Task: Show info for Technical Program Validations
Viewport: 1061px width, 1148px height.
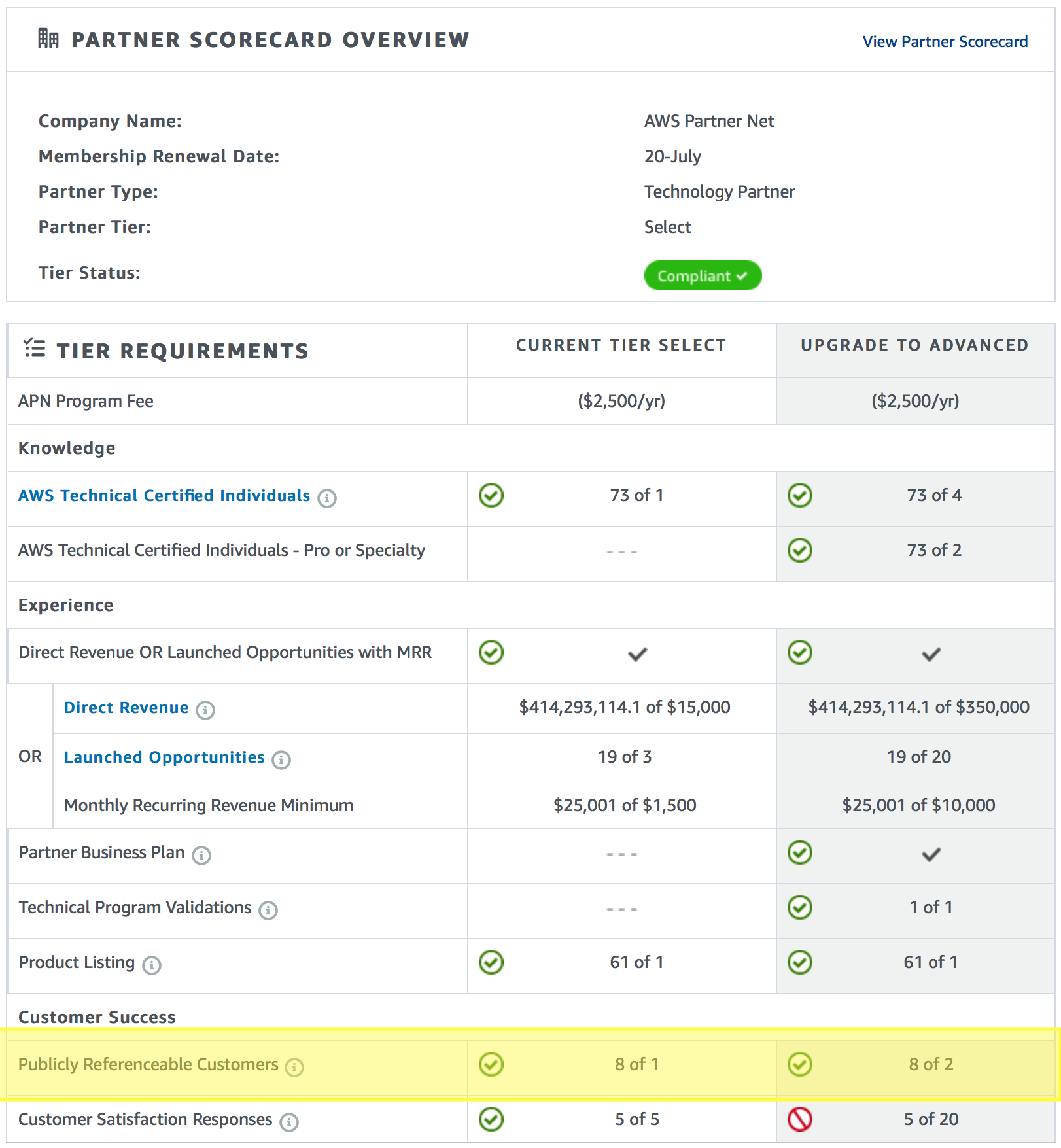Action: pos(268,910)
